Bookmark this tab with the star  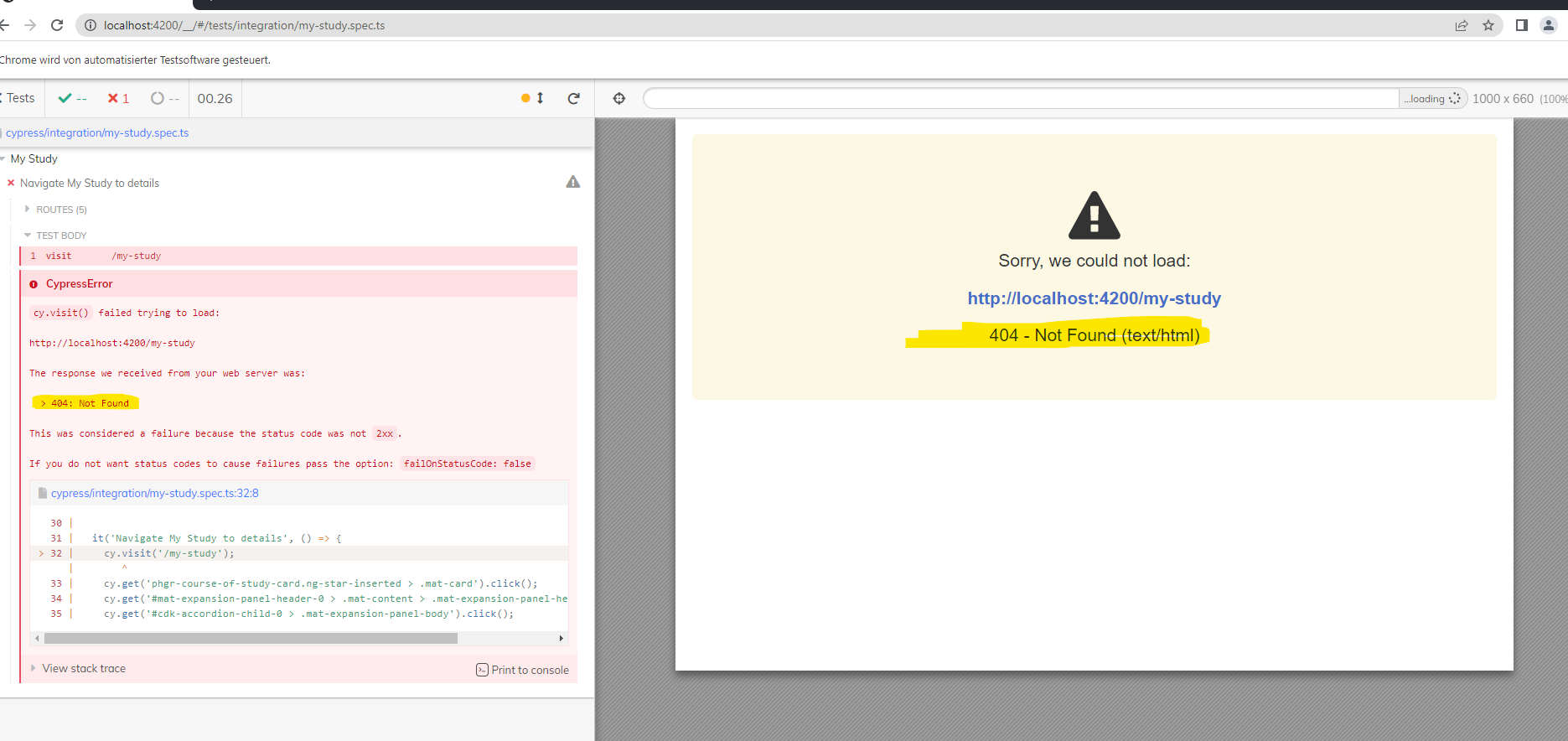1488,25
